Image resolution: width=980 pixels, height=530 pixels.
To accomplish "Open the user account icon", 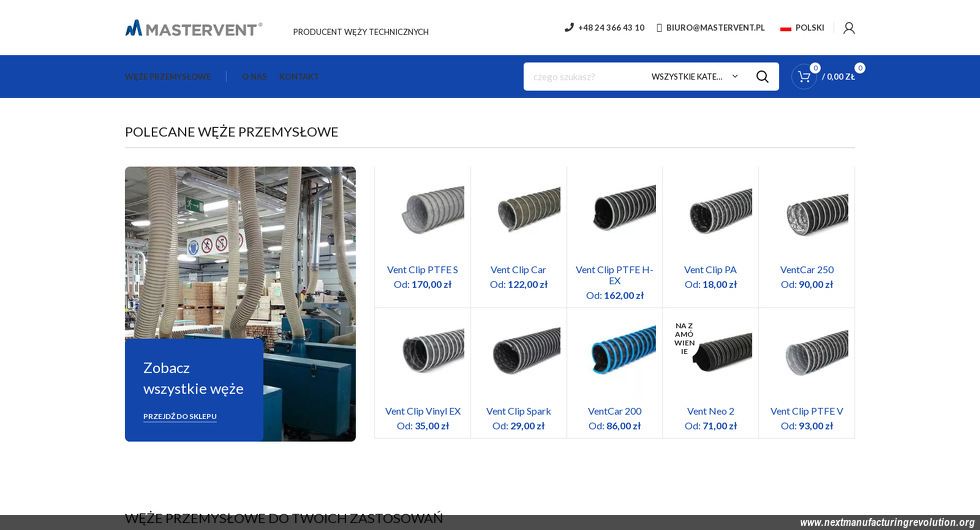I will [x=849, y=28].
